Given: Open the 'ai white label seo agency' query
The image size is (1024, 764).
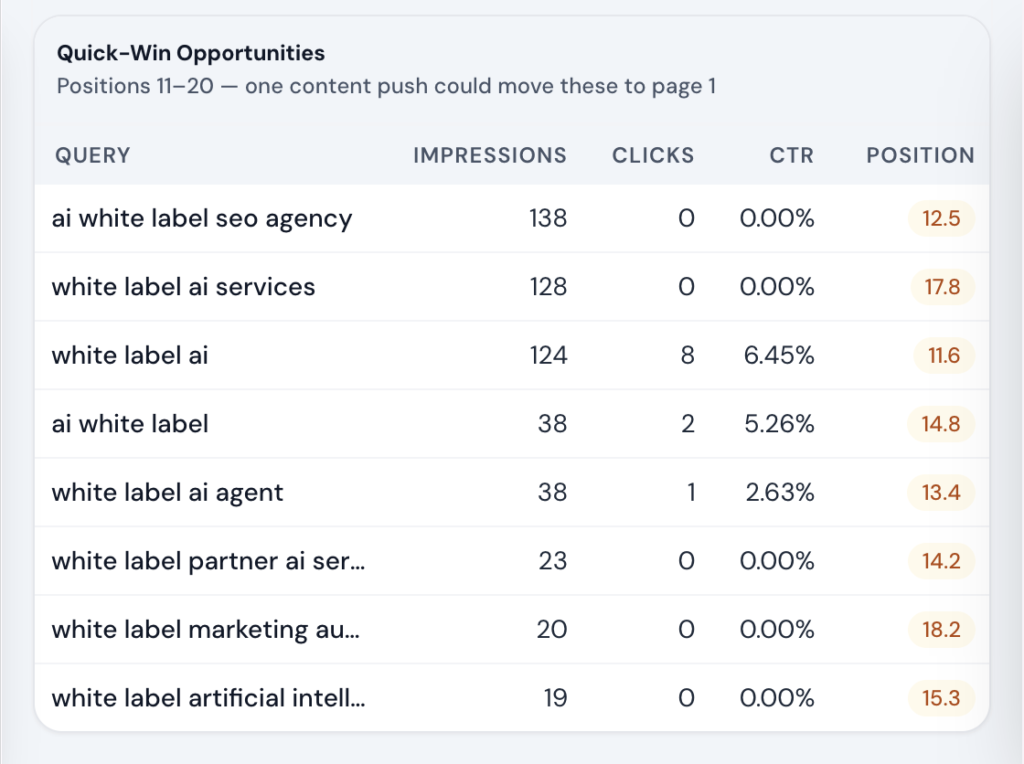Looking at the screenshot, I should [x=202, y=218].
